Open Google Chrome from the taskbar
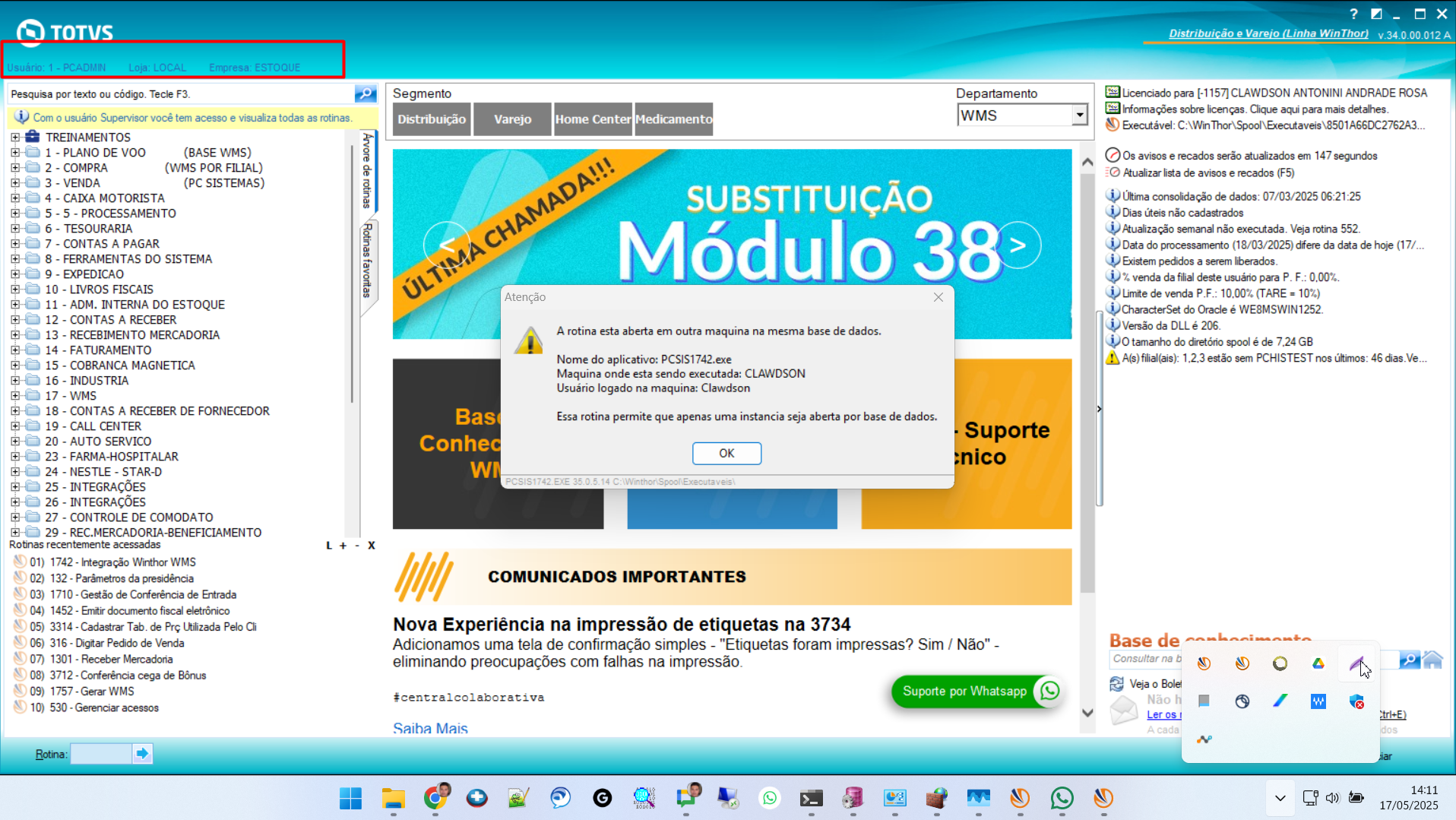 coord(435,798)
